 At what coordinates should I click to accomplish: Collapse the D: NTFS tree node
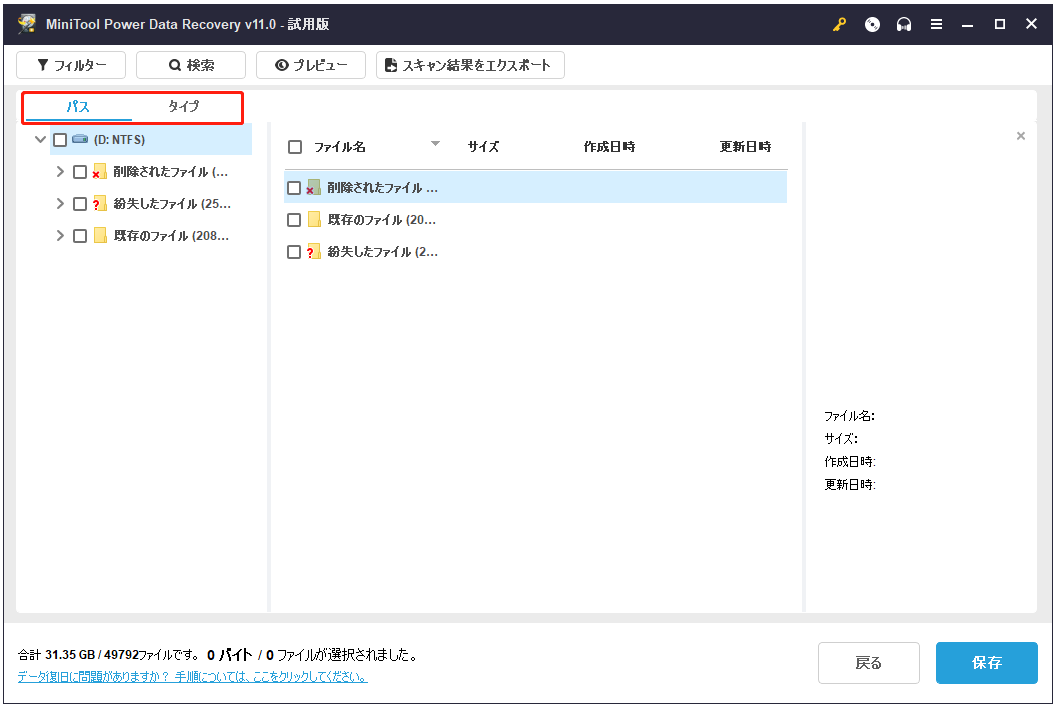tap(40, 139)
